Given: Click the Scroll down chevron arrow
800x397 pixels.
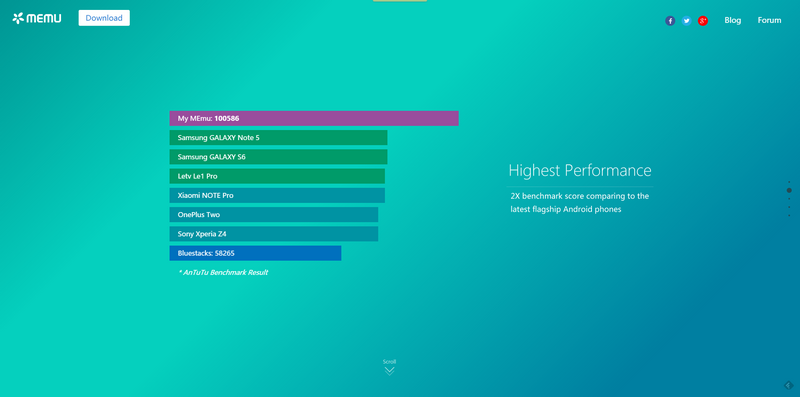Looking at the screenshot, I should 389,371.
